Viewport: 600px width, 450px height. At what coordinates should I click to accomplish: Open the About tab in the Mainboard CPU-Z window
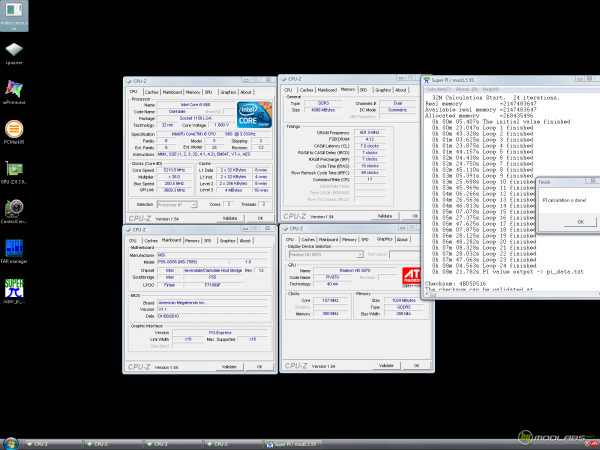coord(245,241)
